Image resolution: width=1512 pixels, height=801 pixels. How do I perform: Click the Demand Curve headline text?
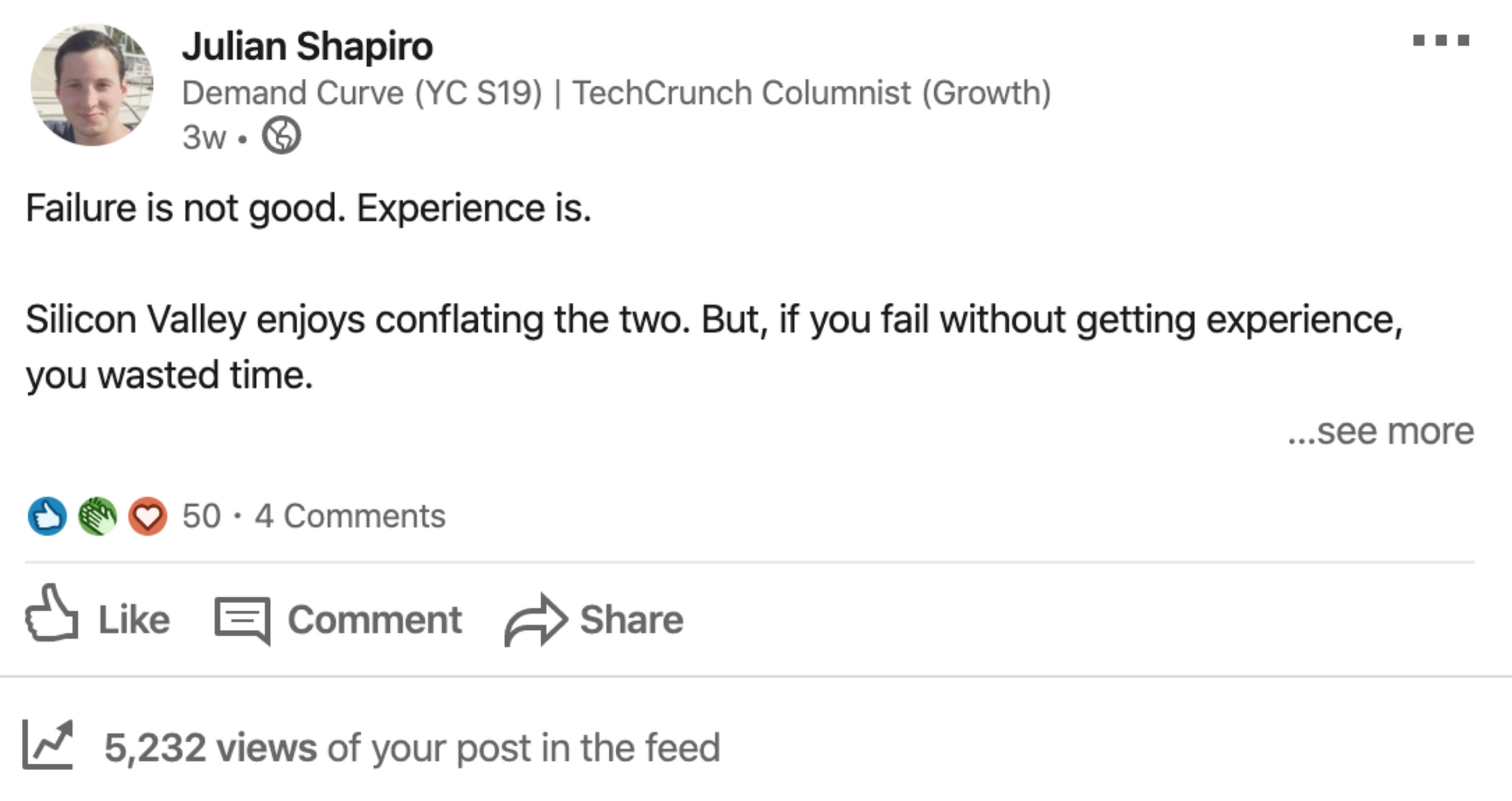[x=616, y=93]
